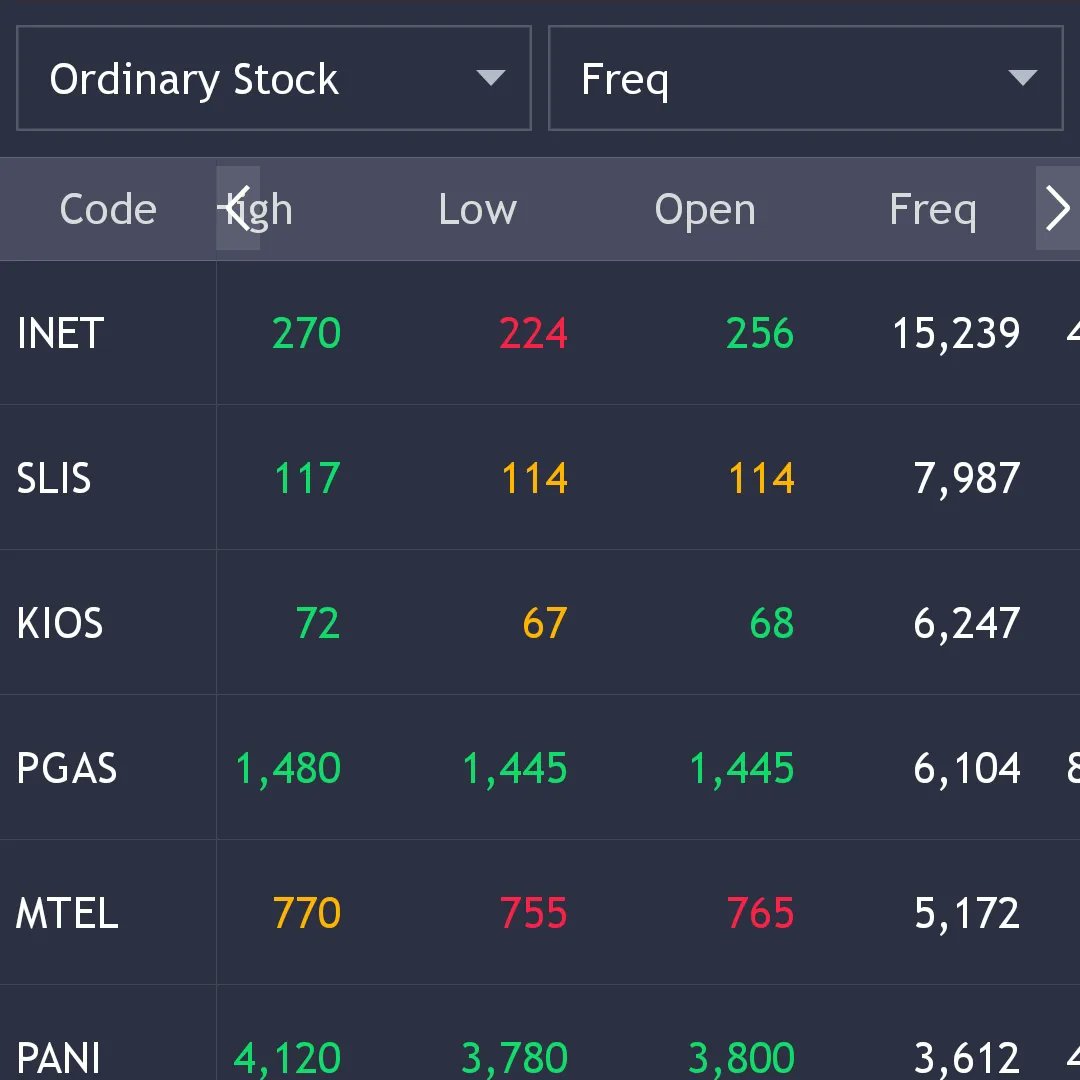The image size is (1080, 1080).
Task: Sort by the Code column header
Action: (x=108, y=208)
